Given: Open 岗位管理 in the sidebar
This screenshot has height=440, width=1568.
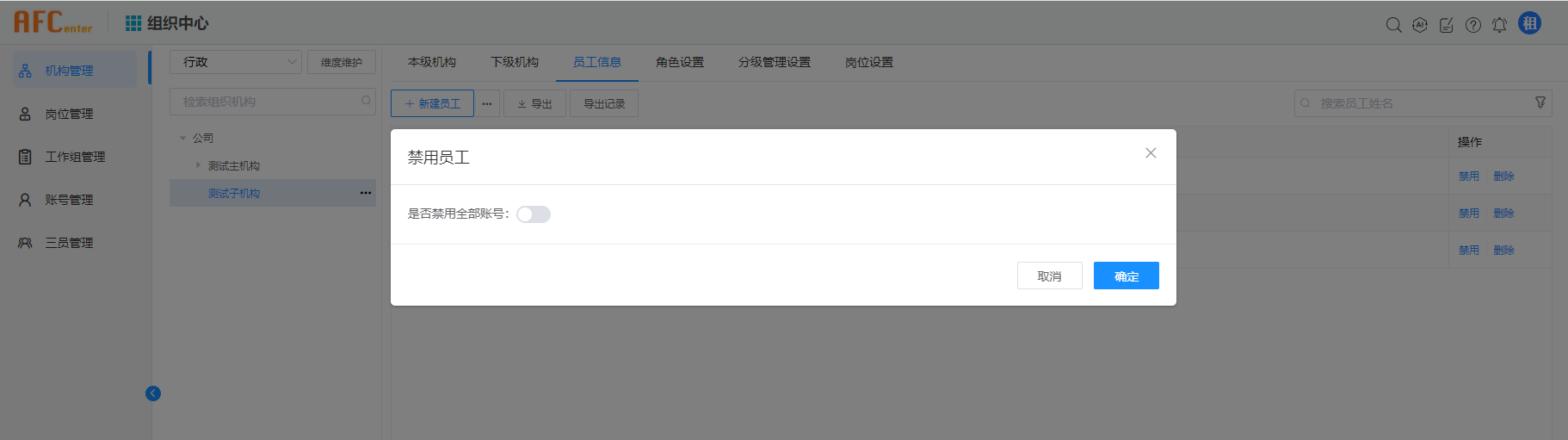Looking at the screenshot, I should click(69, 114).
